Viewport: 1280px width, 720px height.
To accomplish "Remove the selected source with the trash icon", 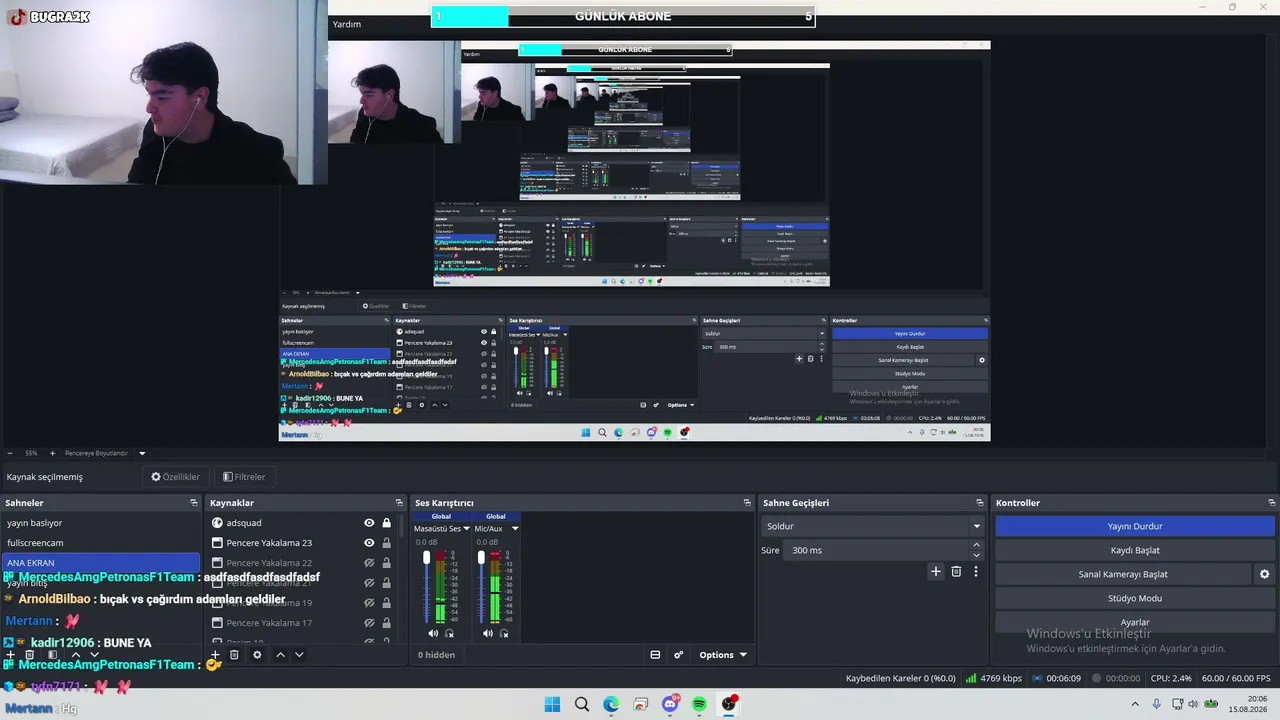I will (x=234, y=655).
